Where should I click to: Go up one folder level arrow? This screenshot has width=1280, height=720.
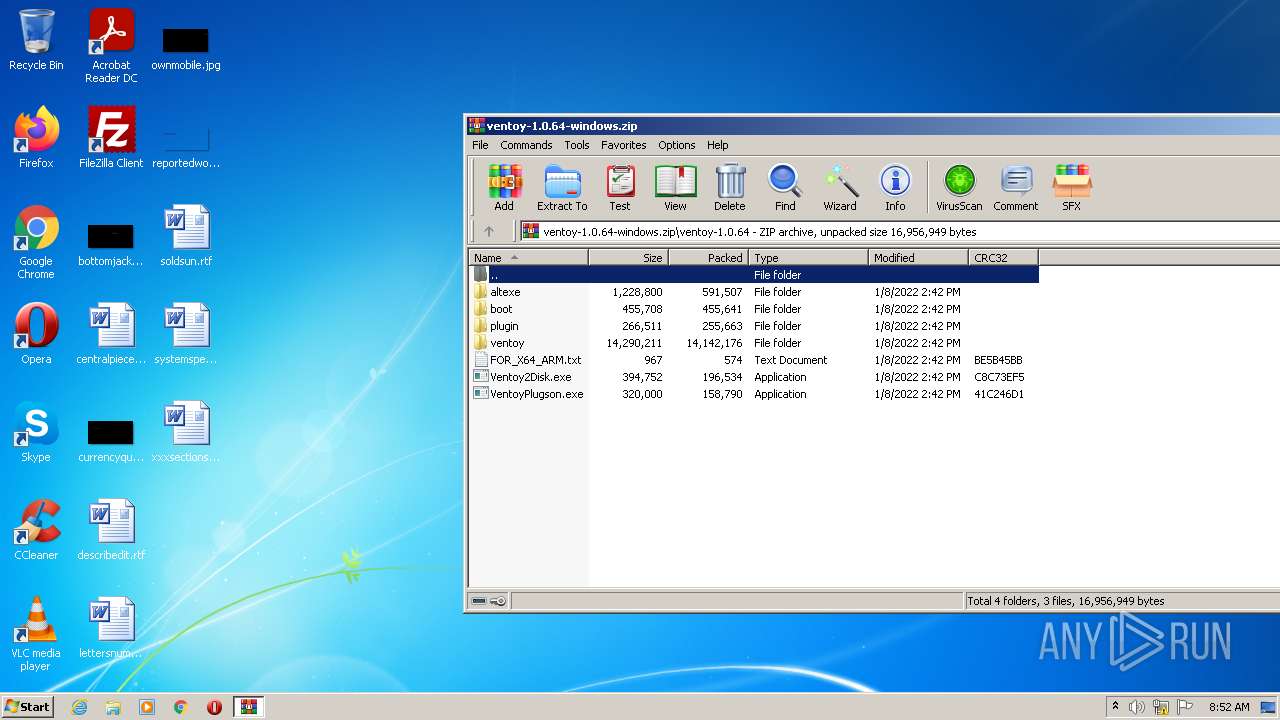click(489, 231)
